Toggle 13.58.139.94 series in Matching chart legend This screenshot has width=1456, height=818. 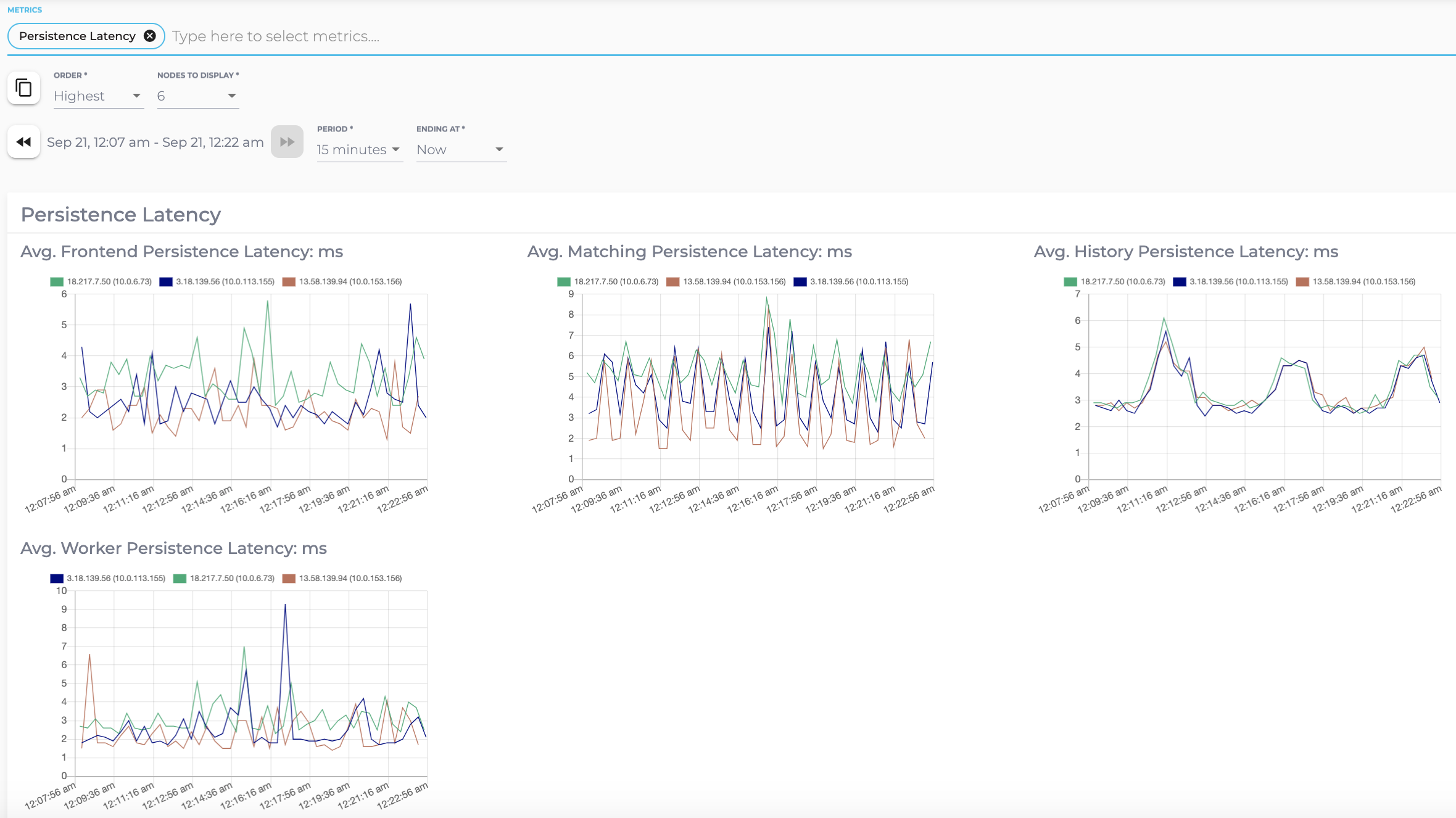[734, 282]
